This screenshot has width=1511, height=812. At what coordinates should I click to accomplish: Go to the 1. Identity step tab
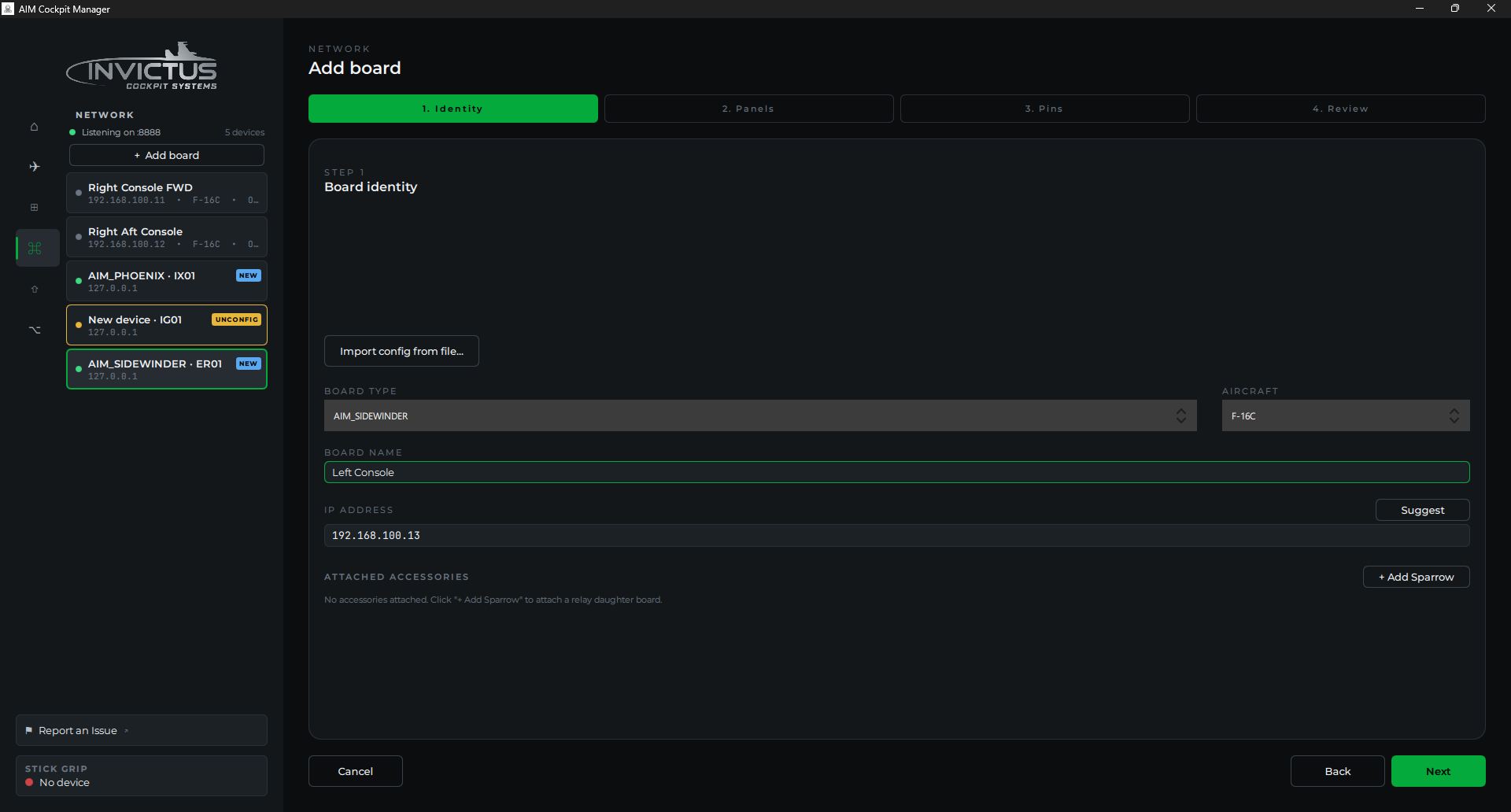pyautogui.click(x=453, y=109)
